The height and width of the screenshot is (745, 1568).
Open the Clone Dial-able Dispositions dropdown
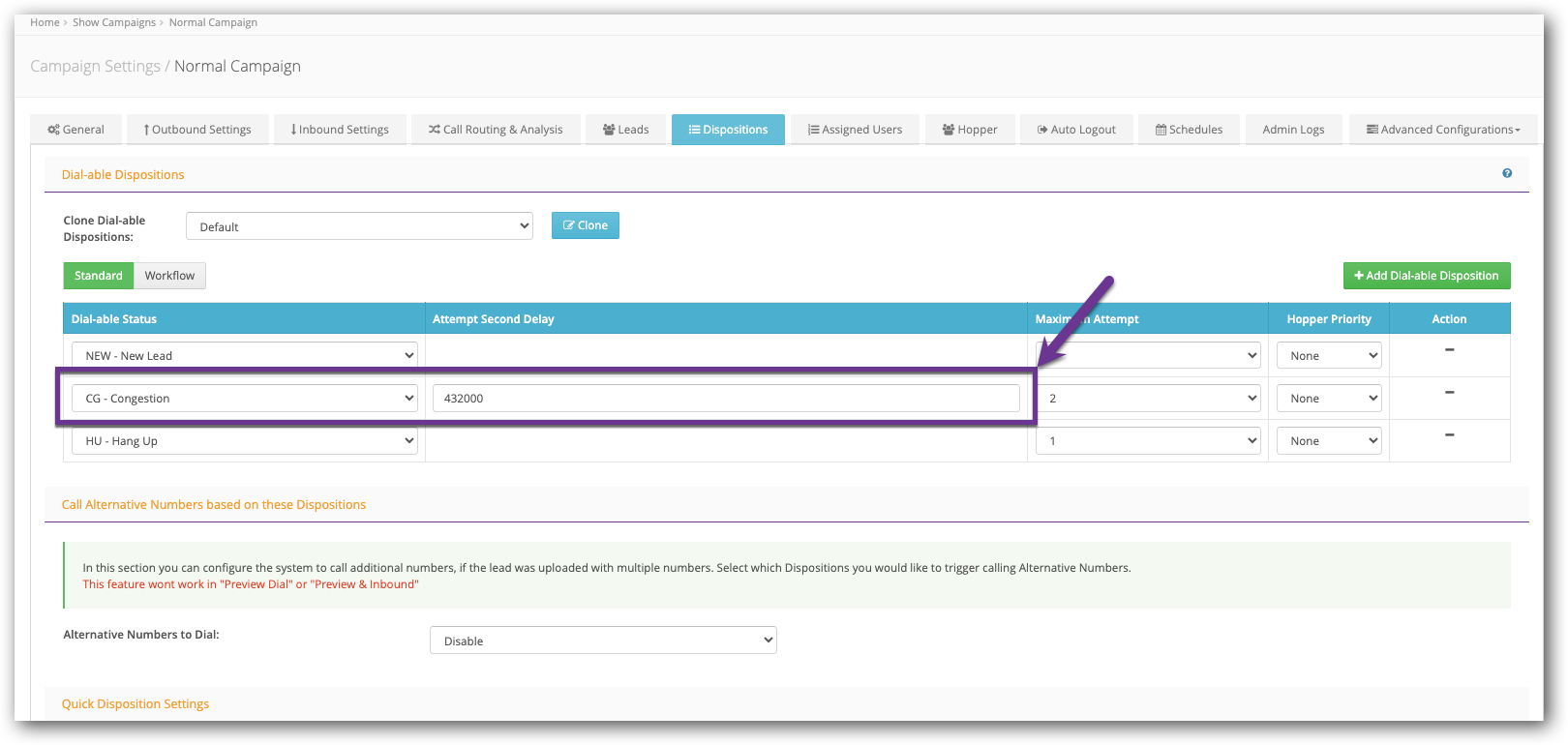[x=359, y=226]
